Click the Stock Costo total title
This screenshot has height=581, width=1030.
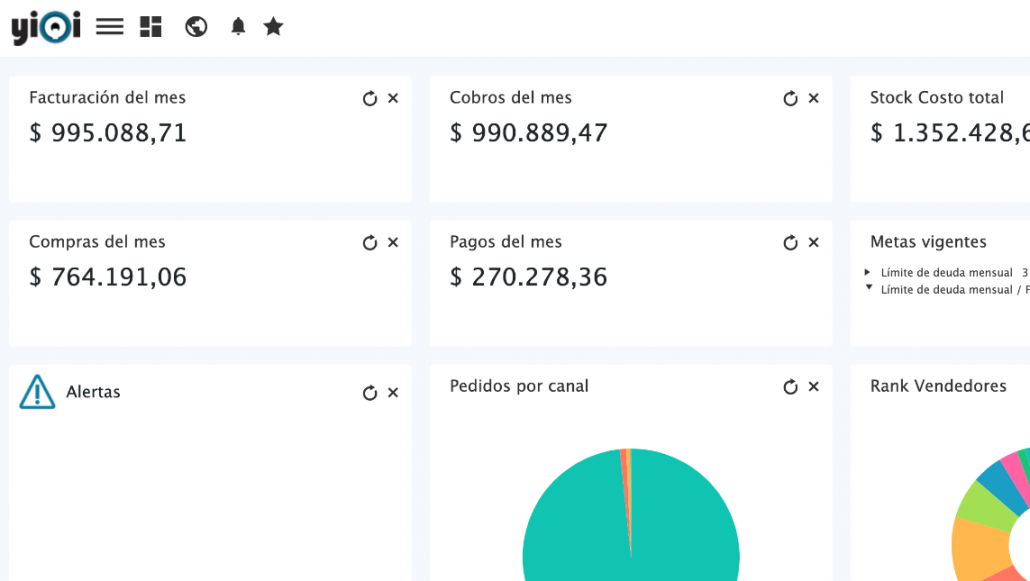[x=937, y=98]
